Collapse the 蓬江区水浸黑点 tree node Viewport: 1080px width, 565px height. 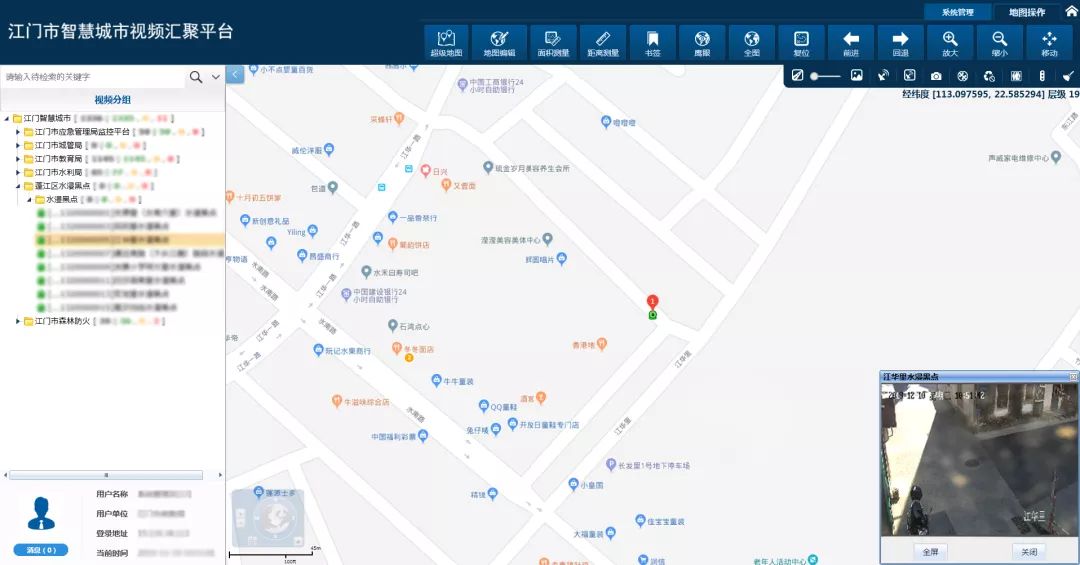click(18, 186)
